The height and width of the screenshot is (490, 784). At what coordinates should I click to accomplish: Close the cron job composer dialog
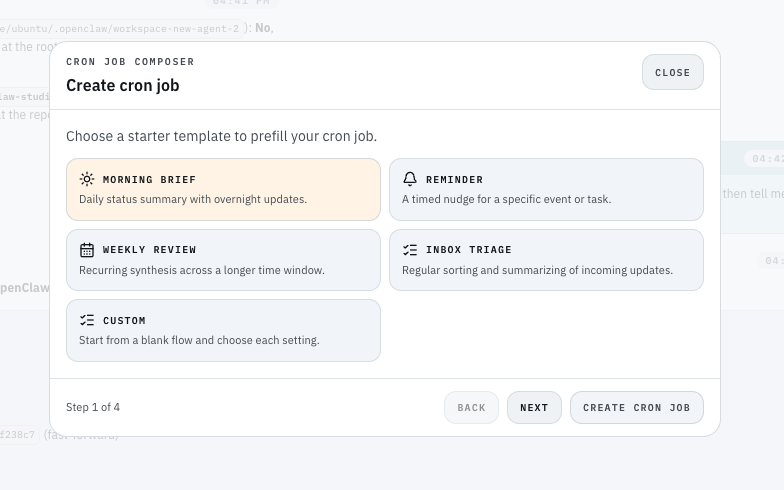point(672,72)
